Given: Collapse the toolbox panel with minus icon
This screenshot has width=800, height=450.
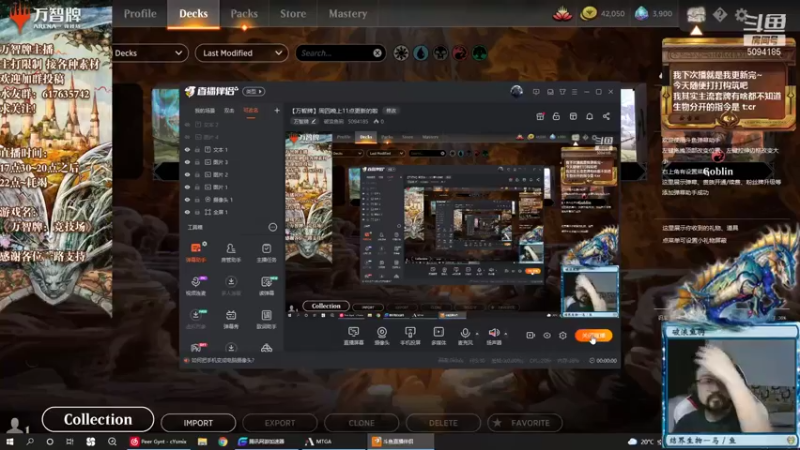Looking at the screenshot, I should point(273,227).
